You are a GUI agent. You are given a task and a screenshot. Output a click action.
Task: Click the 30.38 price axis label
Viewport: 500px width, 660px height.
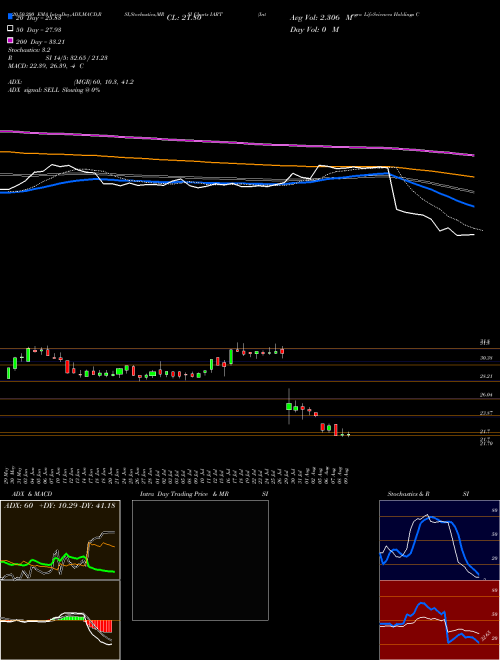[486, 358]
